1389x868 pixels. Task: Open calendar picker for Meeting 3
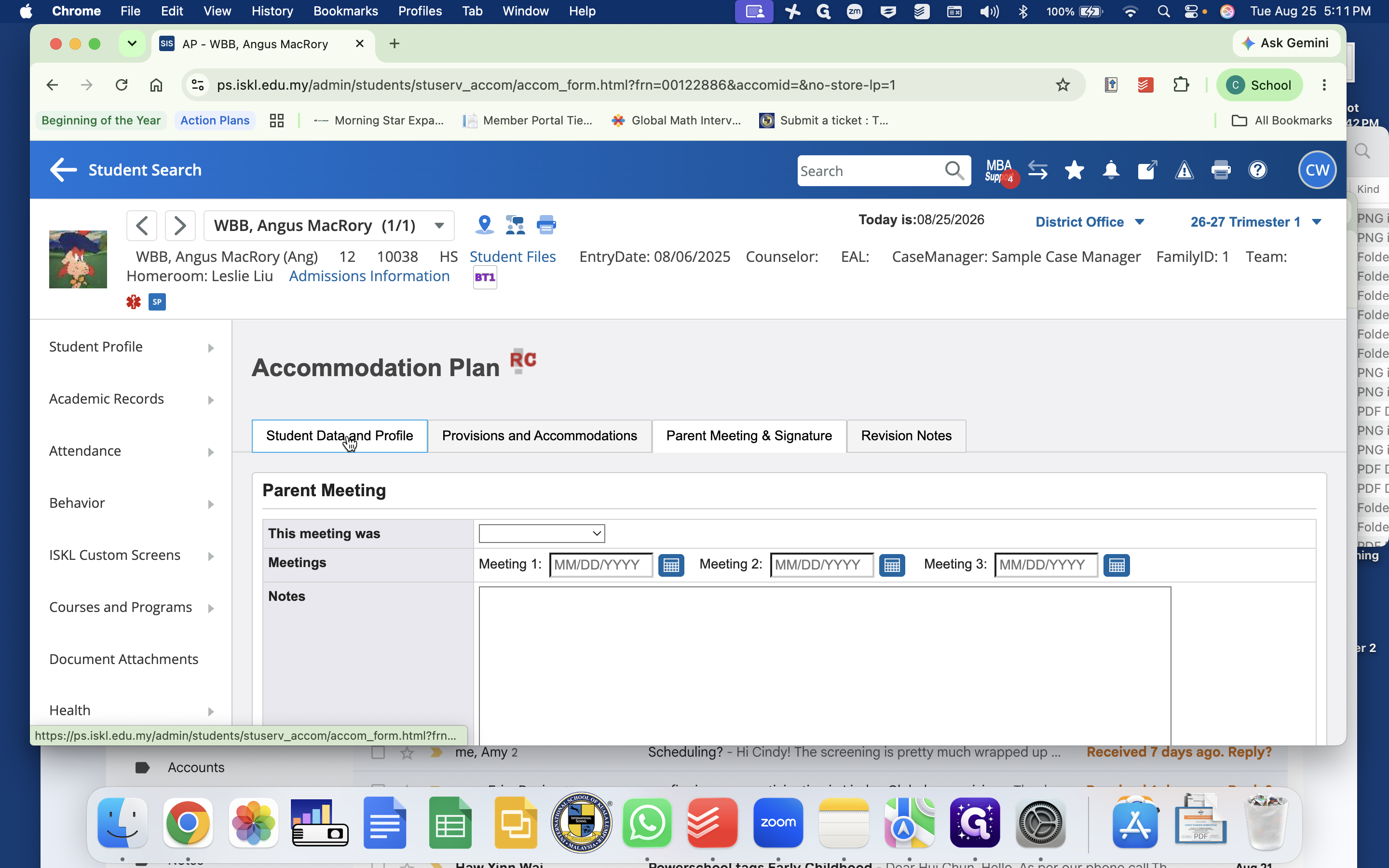(1117, 565)
